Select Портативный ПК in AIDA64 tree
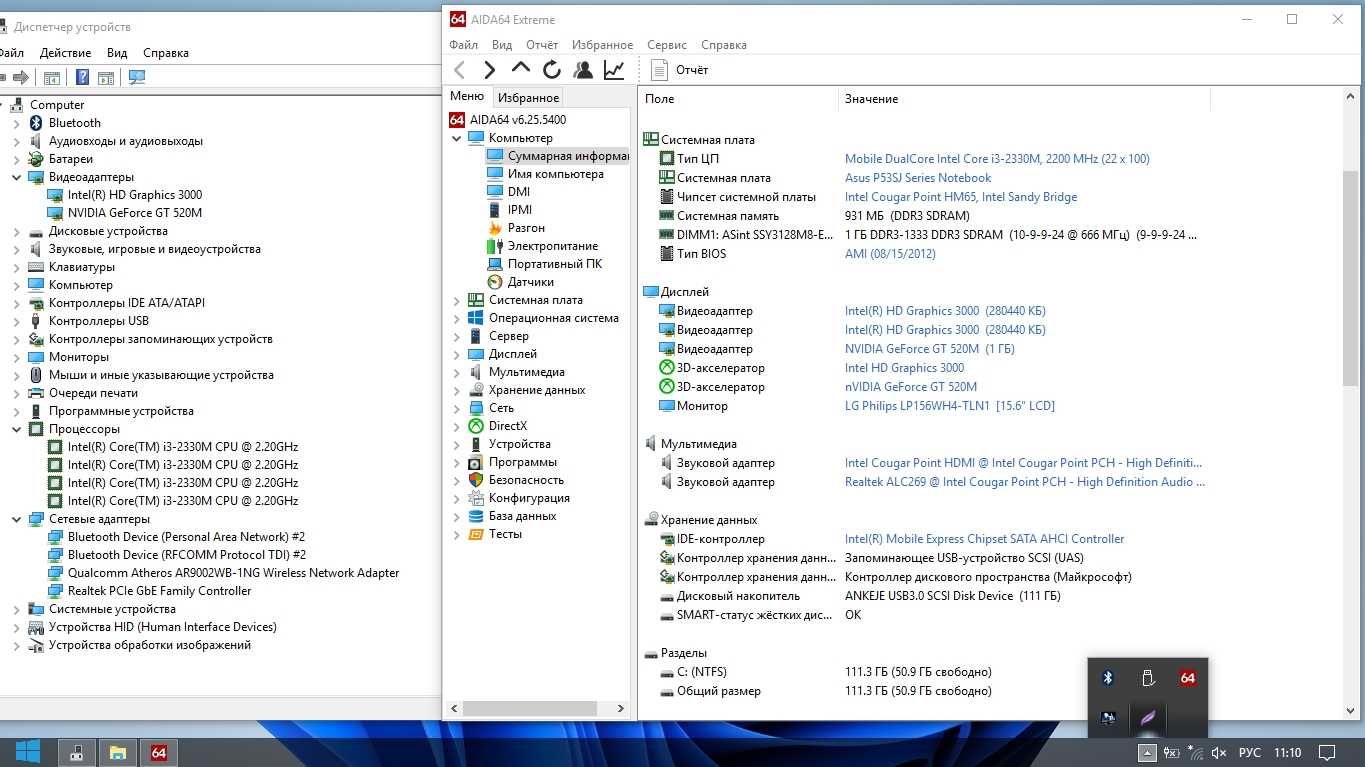 (545, 264)
